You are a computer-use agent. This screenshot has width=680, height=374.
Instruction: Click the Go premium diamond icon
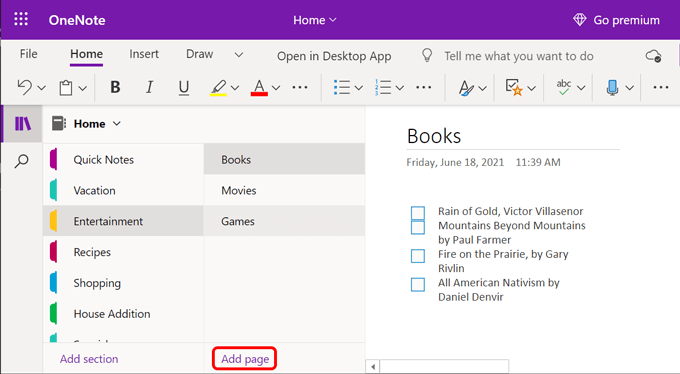(x=580, y=20)
